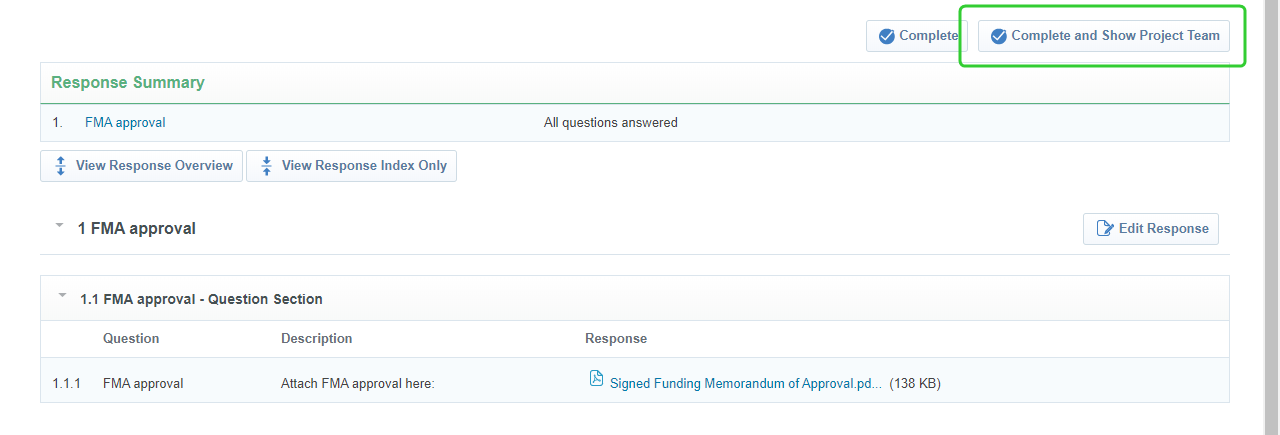Collapse the 1.1 Question Section triangle
The width and height of the screenshot is (1280, 435).
tap(63, 296)
